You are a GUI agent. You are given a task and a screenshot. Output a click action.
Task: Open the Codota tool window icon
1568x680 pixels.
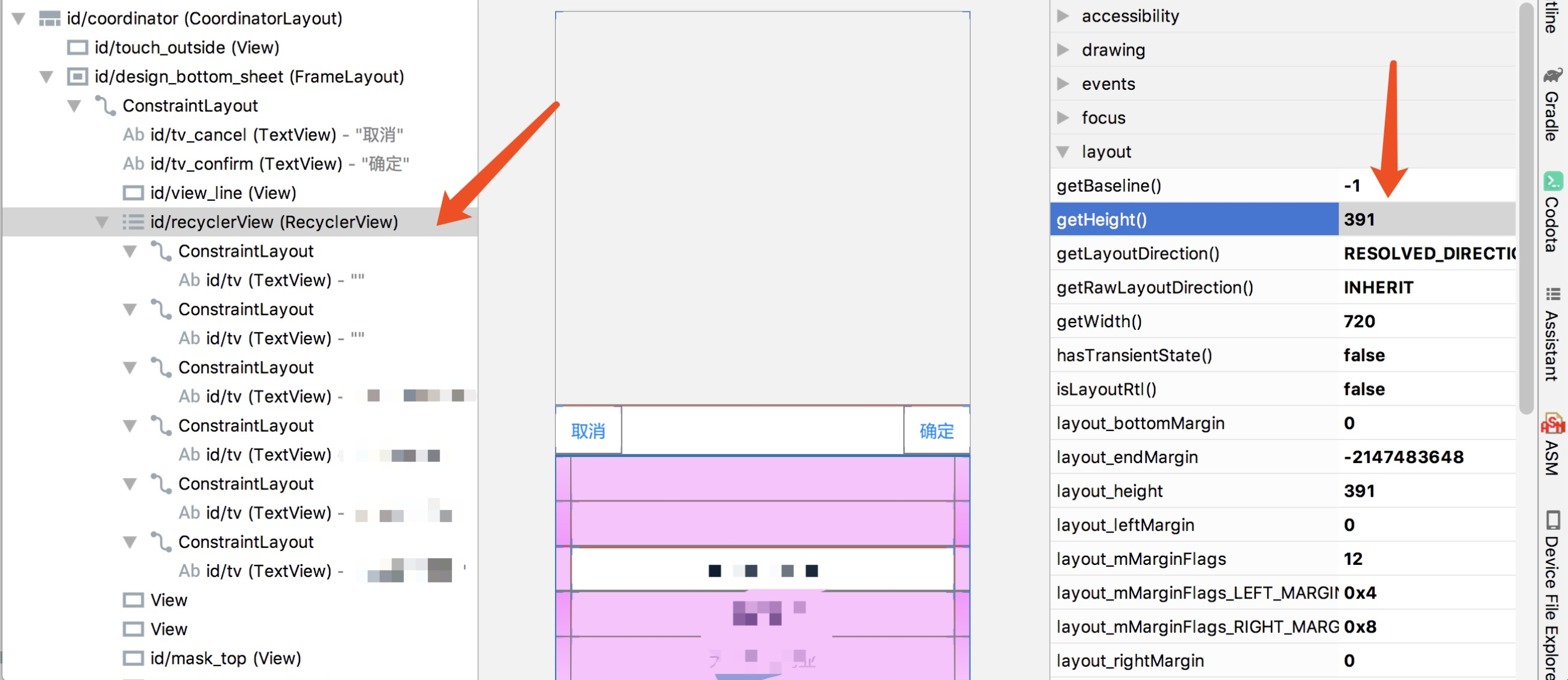pos(1553,181)
